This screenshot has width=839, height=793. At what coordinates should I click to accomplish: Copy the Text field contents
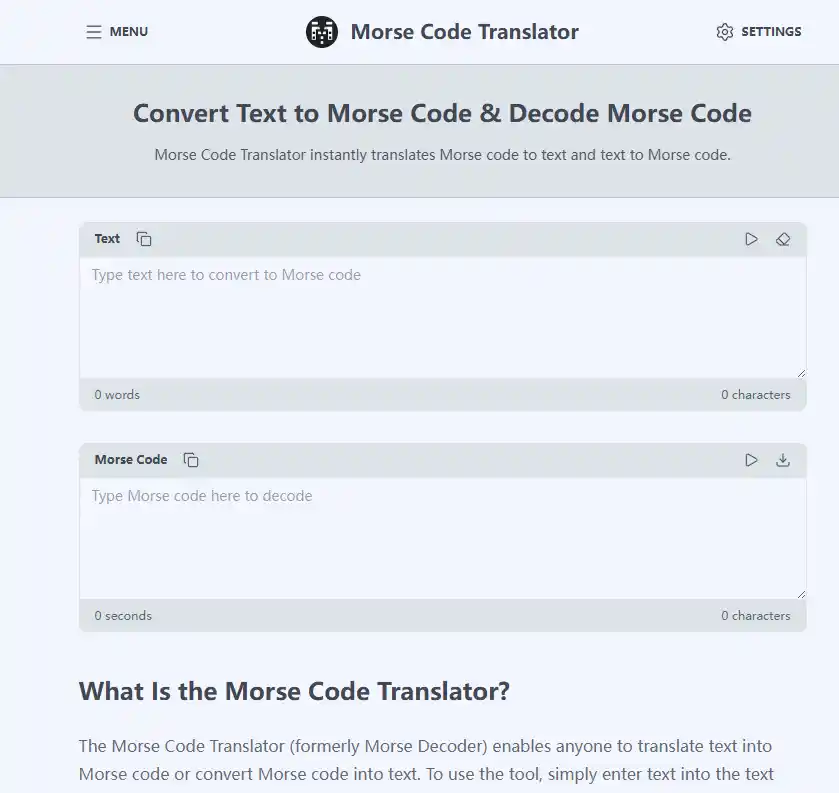point(144,239)
